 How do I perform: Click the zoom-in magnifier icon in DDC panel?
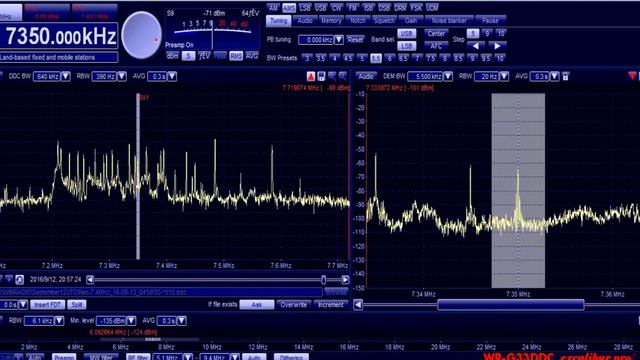click(332, 76)
